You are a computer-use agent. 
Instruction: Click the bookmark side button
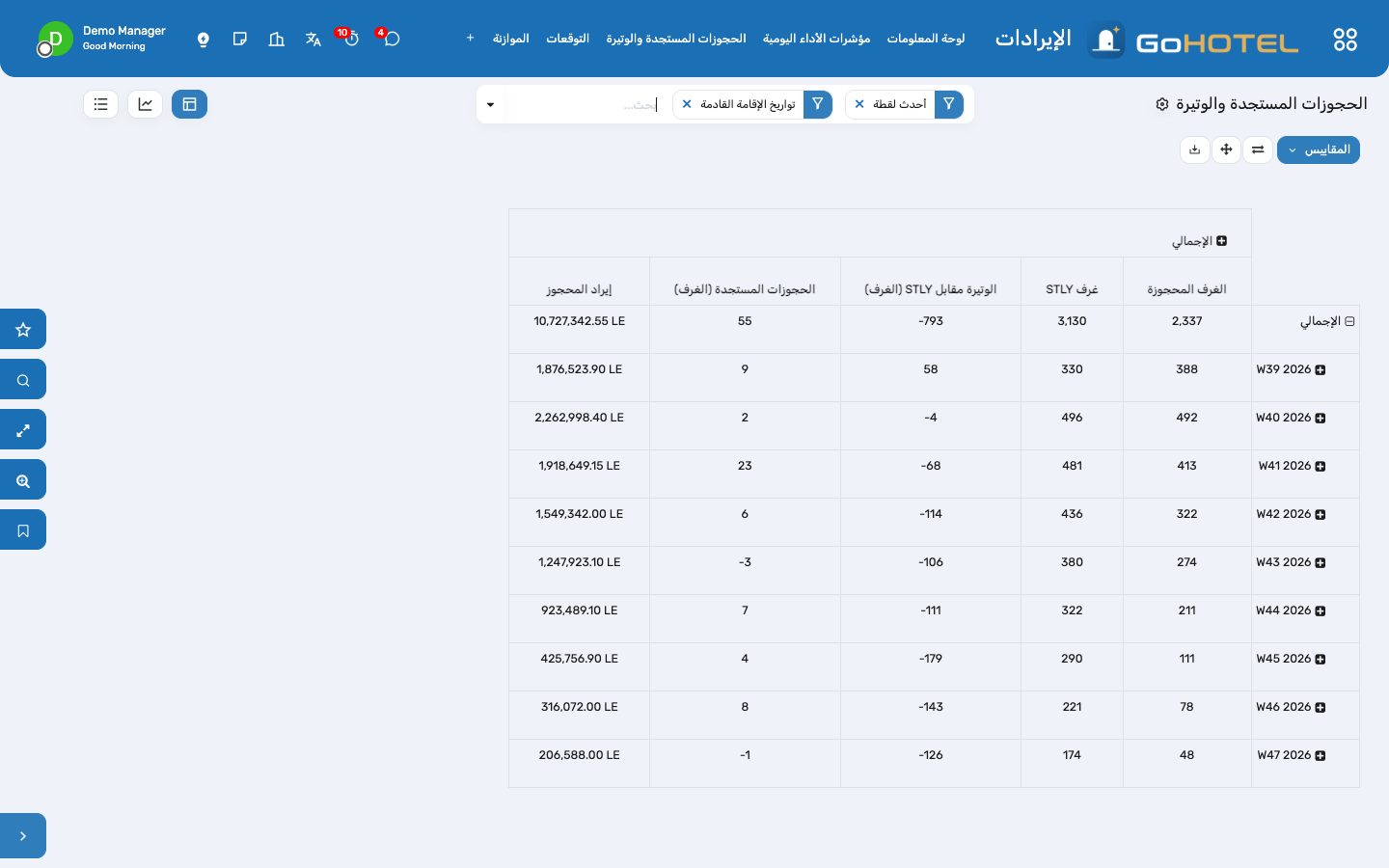(23, 529)
